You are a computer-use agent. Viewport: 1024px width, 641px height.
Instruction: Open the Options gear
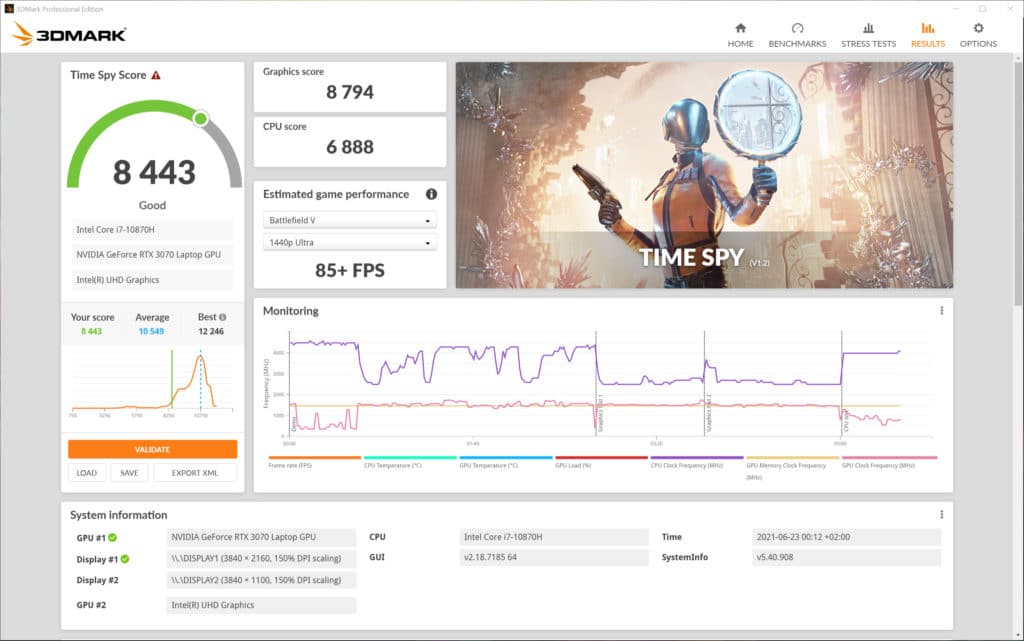click(x=978, y=35)
